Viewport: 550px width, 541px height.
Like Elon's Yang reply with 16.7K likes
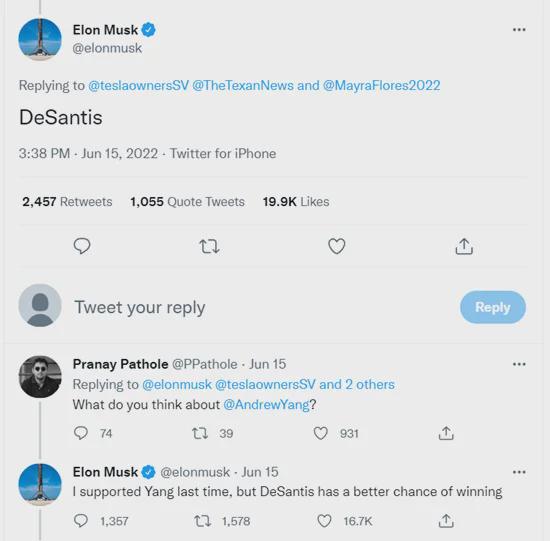point(324,521)
